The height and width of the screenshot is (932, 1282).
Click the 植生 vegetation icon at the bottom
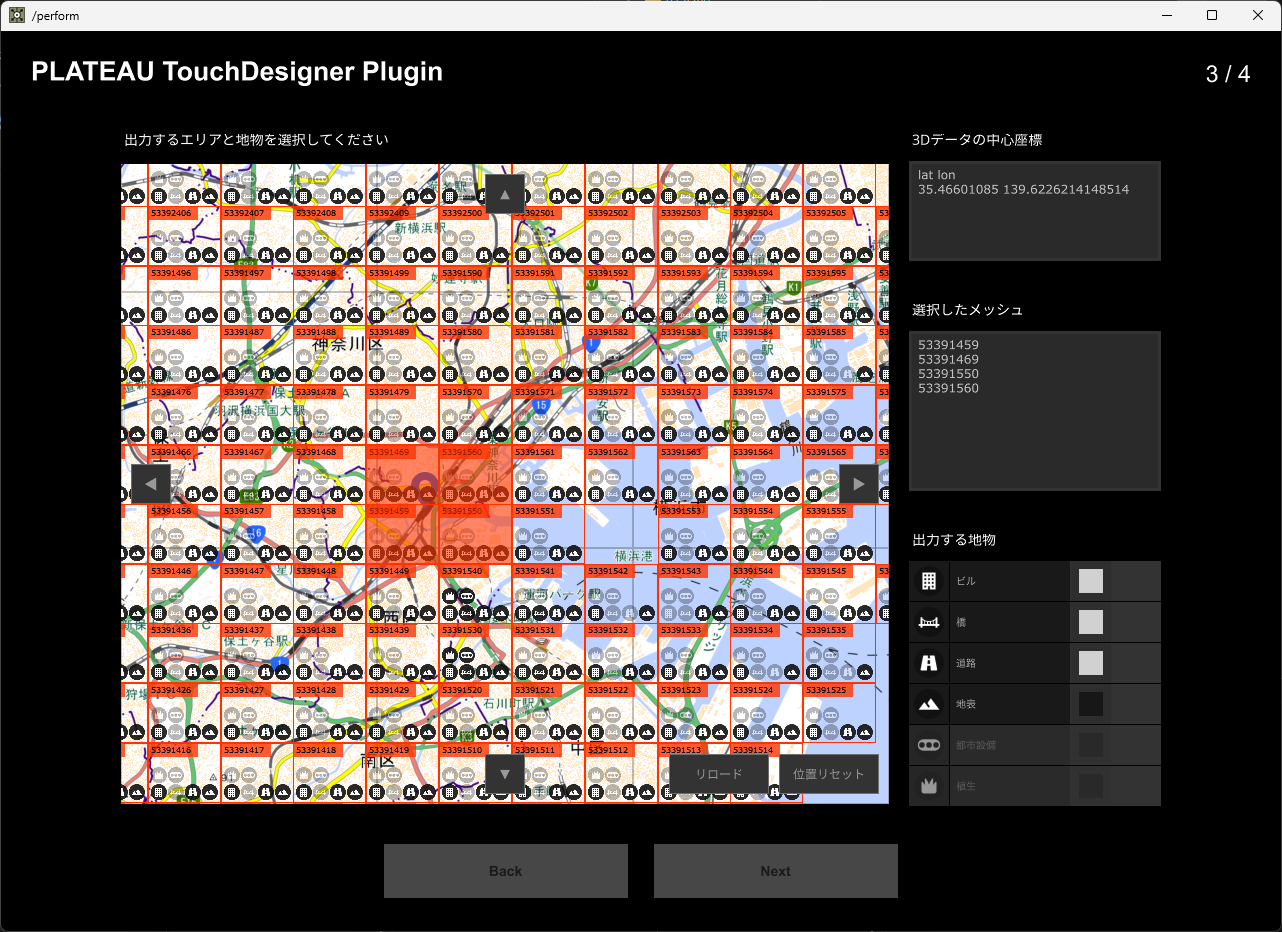click(x=928, y=785)
